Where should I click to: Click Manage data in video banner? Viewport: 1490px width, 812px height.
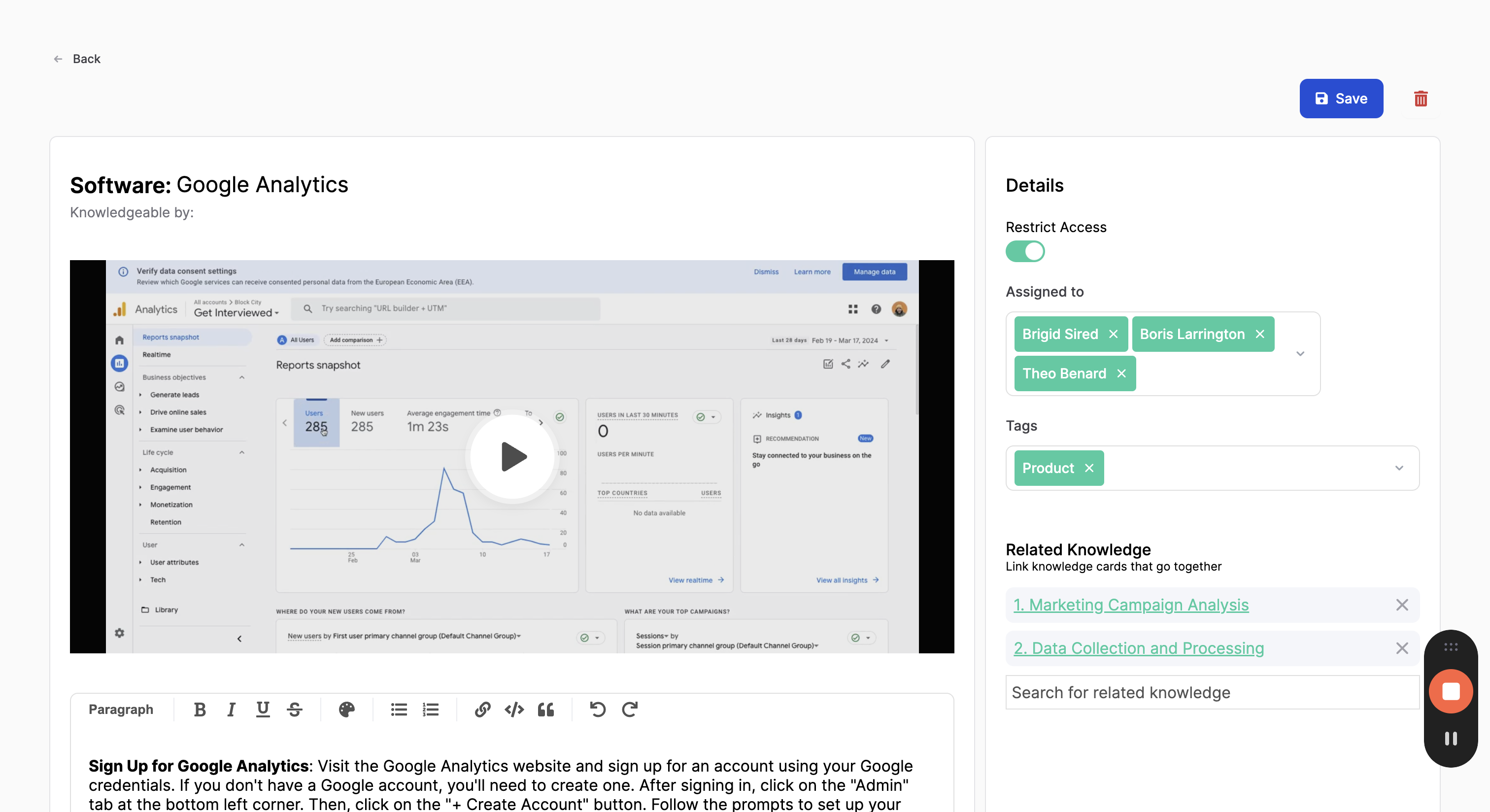(874, 272)
